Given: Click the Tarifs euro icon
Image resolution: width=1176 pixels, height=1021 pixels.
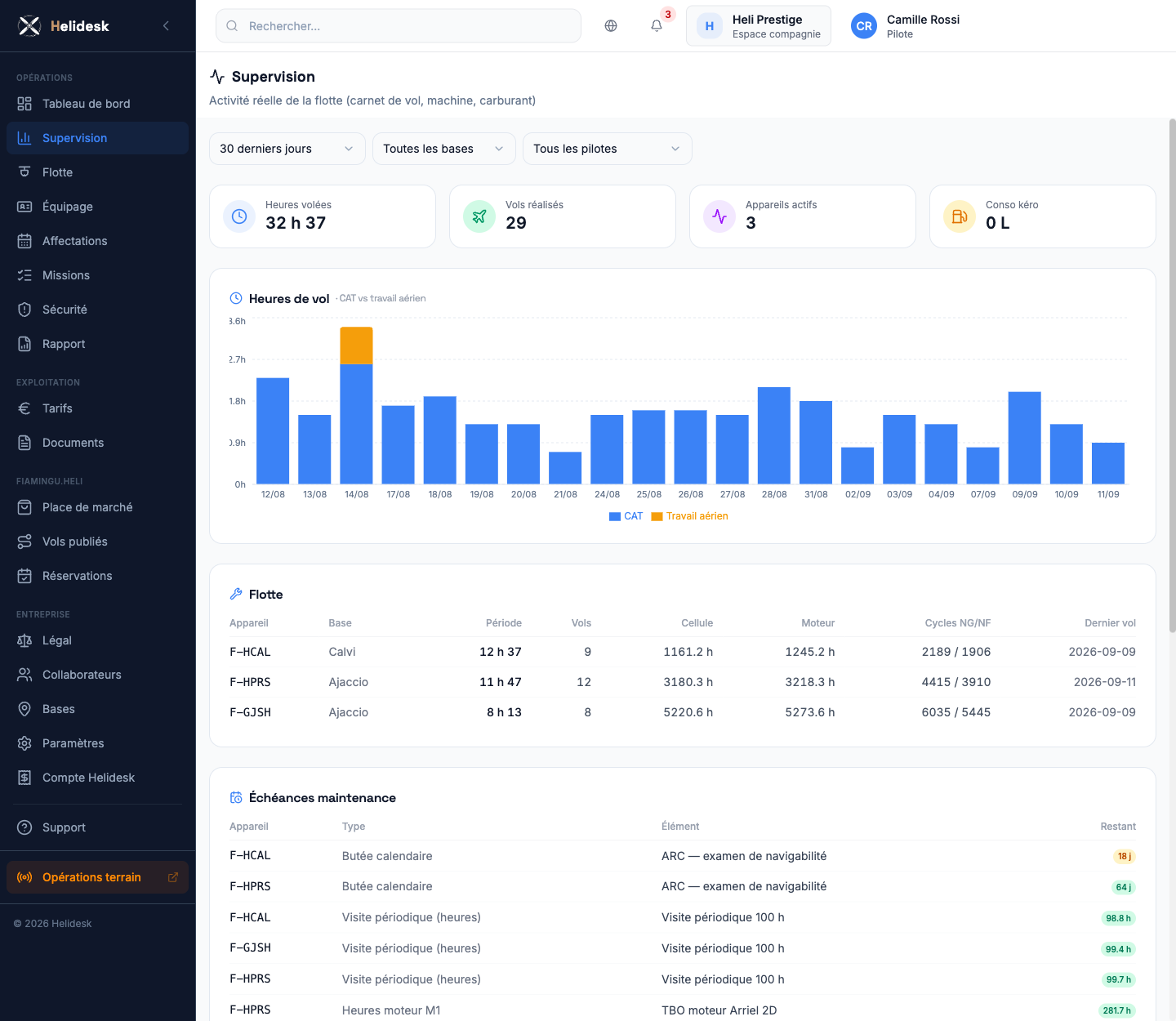Looking at the screenshot, I should point(24,408).
